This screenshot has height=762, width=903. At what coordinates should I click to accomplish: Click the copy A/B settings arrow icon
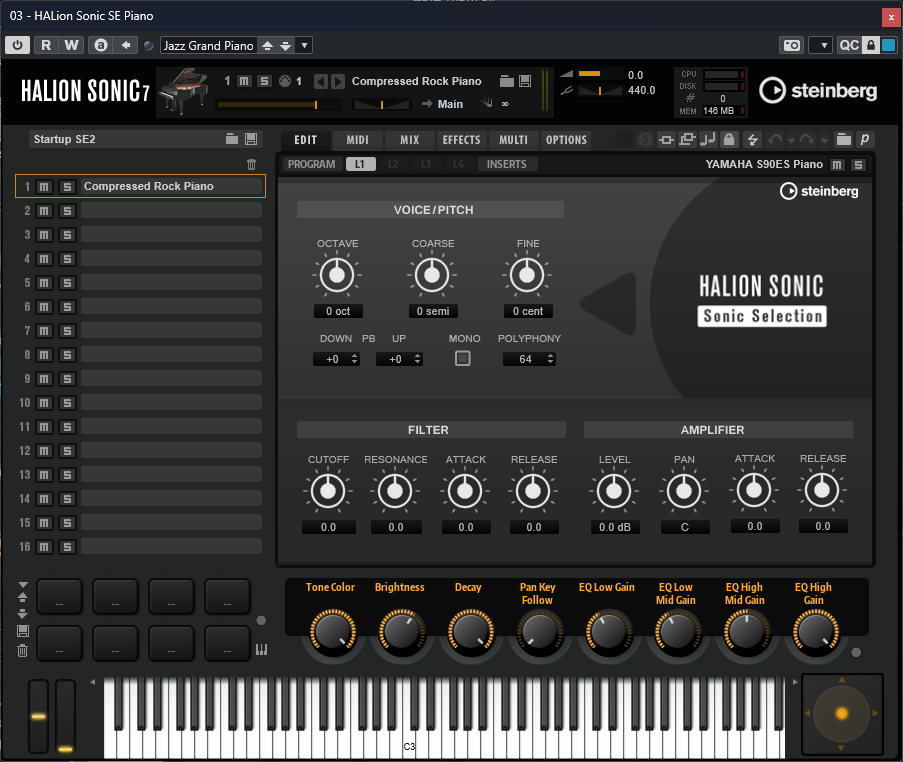tap(126, 45)
